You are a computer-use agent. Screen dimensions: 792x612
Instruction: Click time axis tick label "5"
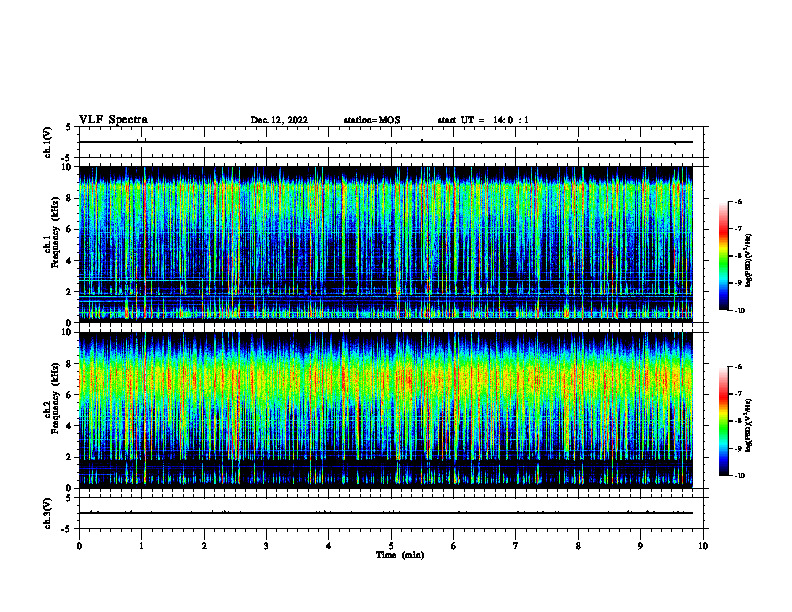[x=391, y=546]
